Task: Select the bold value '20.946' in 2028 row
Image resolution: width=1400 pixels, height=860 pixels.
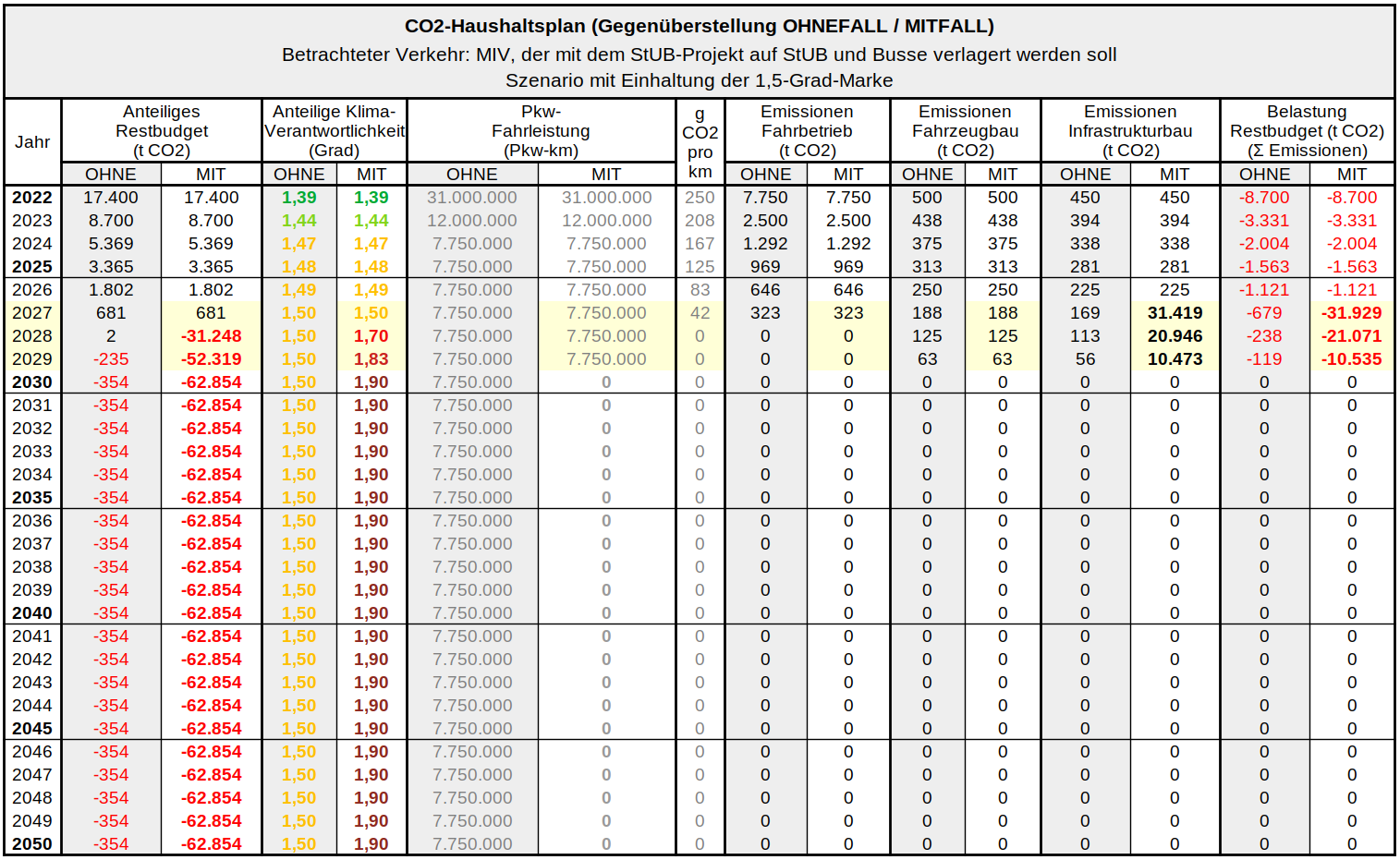Action: (x=1175, y=336)
